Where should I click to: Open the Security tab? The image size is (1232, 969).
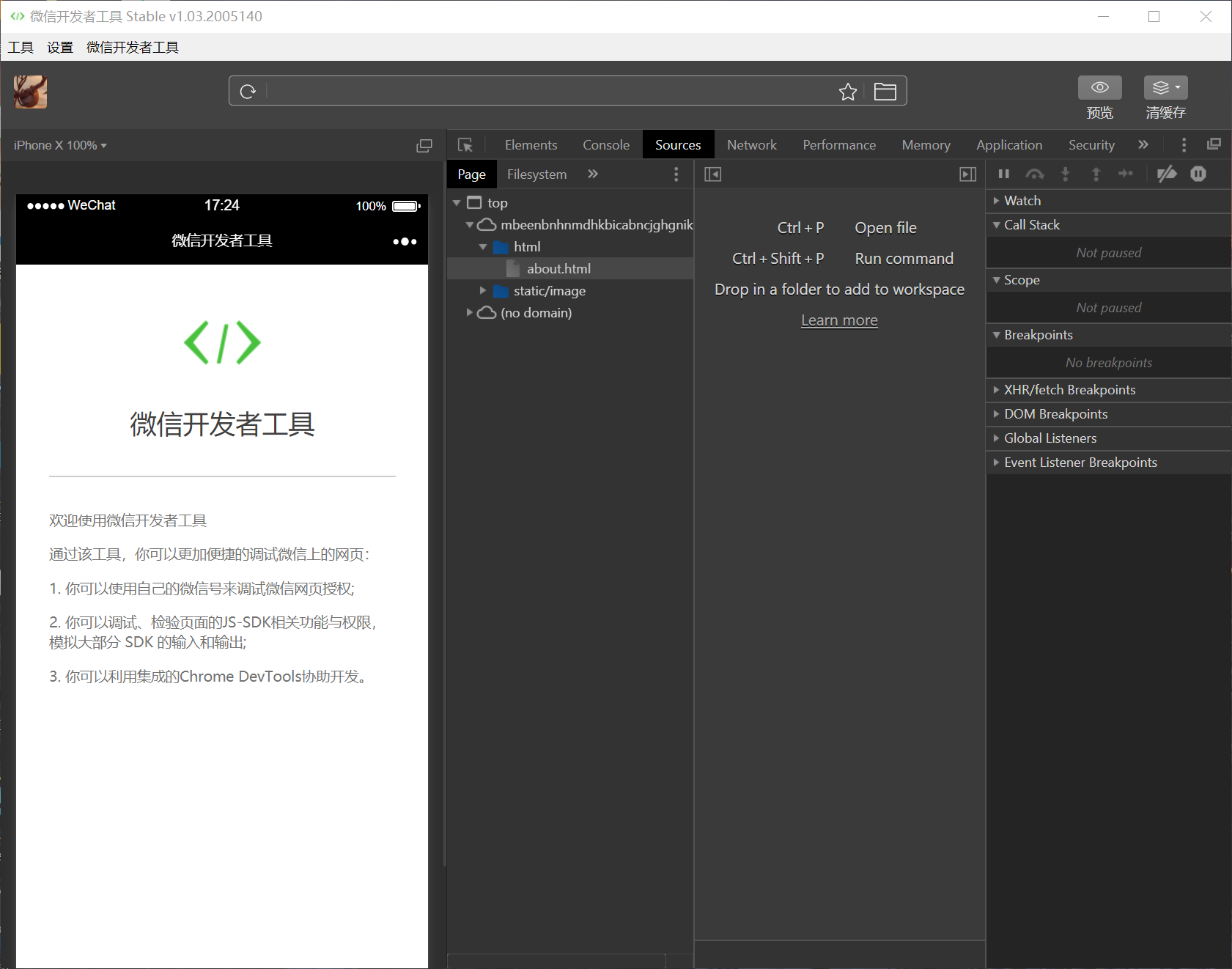point(1091,145)
